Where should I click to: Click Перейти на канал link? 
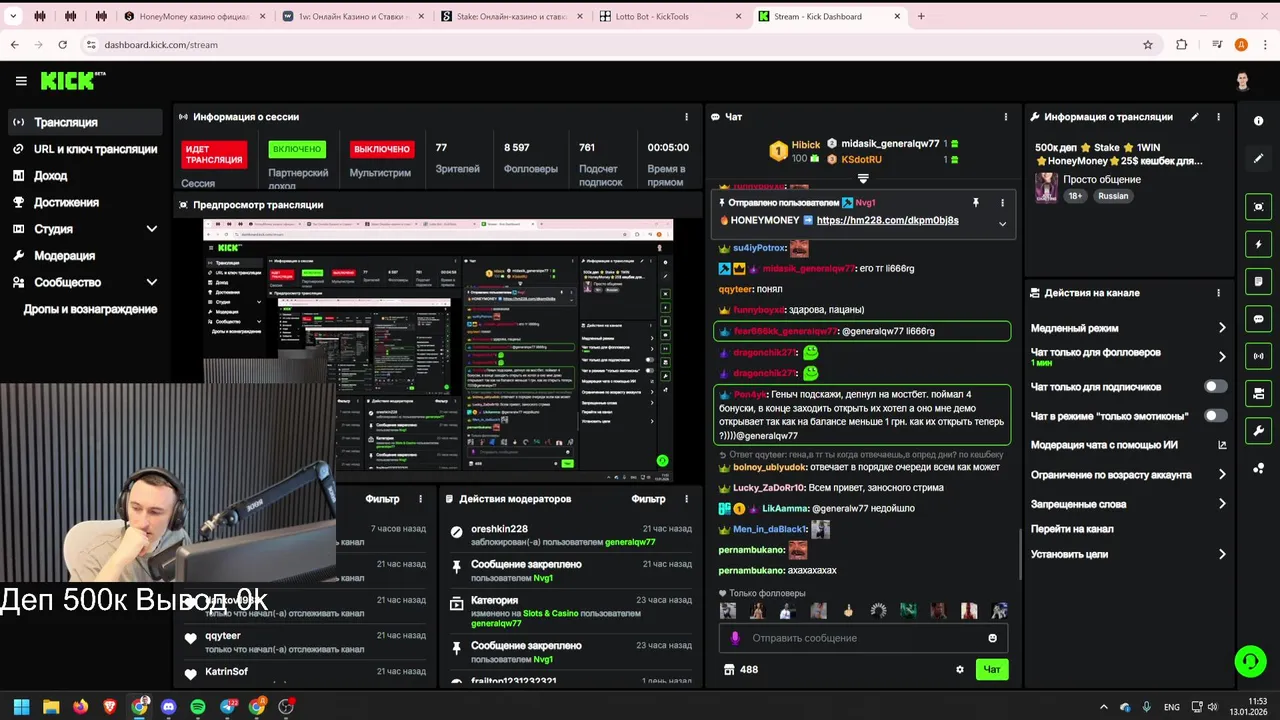[1072, 529]
